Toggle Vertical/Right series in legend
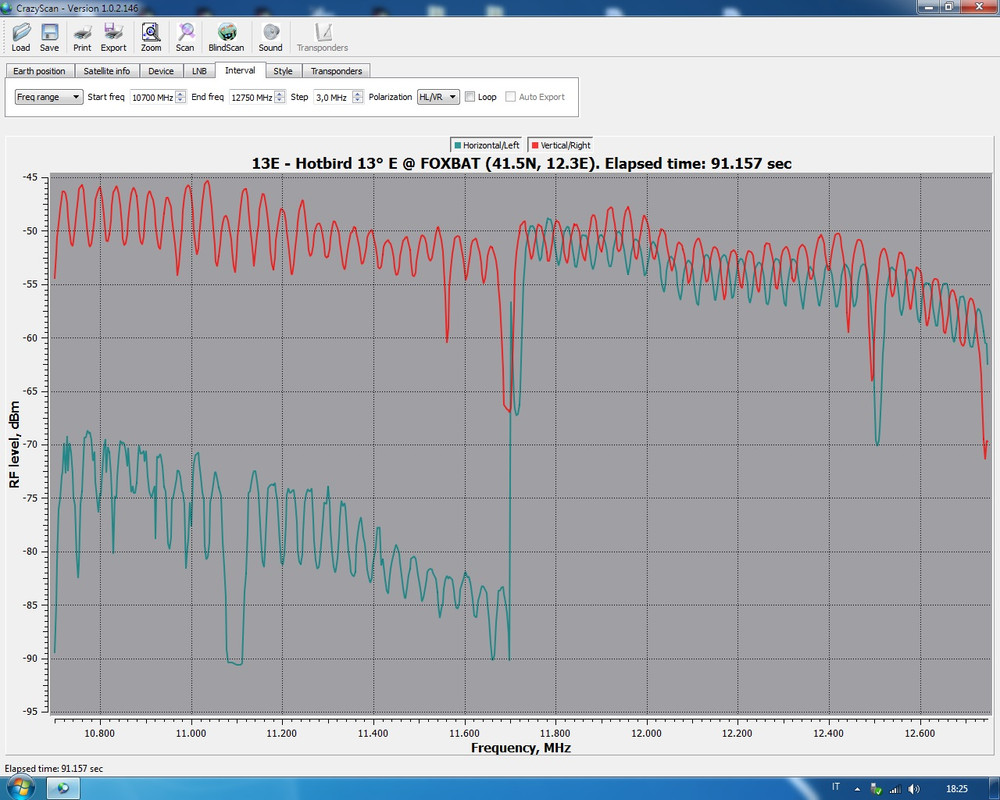 pos(561,145)
